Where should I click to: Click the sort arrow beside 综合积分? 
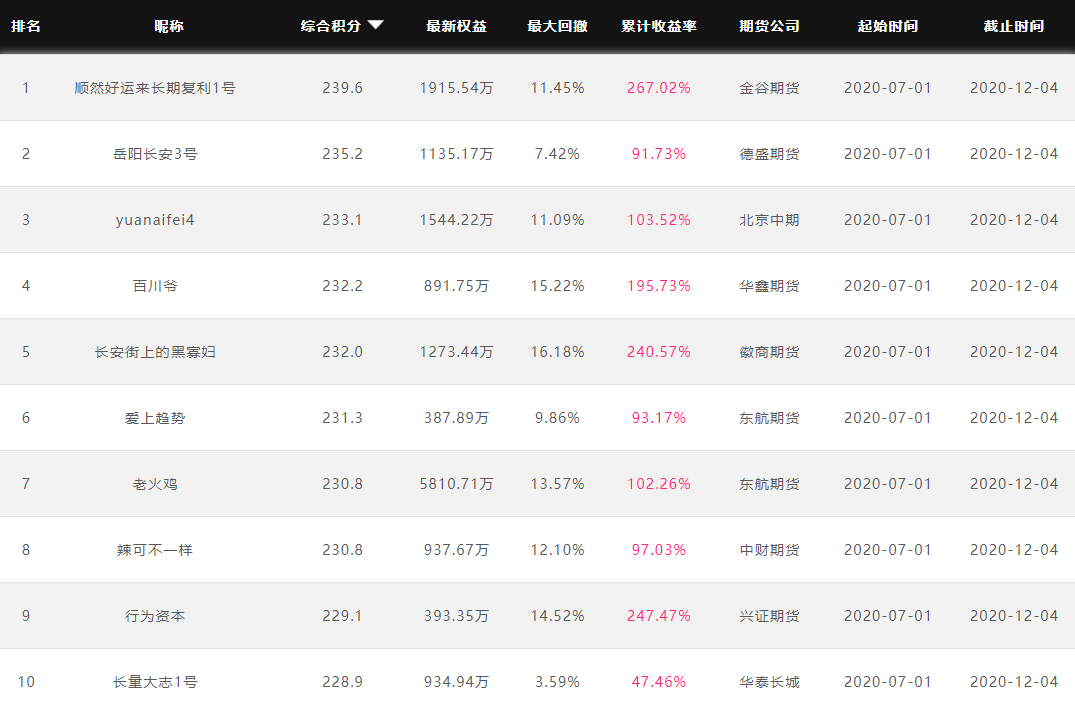pyautogui.click(x=375, y=25)
